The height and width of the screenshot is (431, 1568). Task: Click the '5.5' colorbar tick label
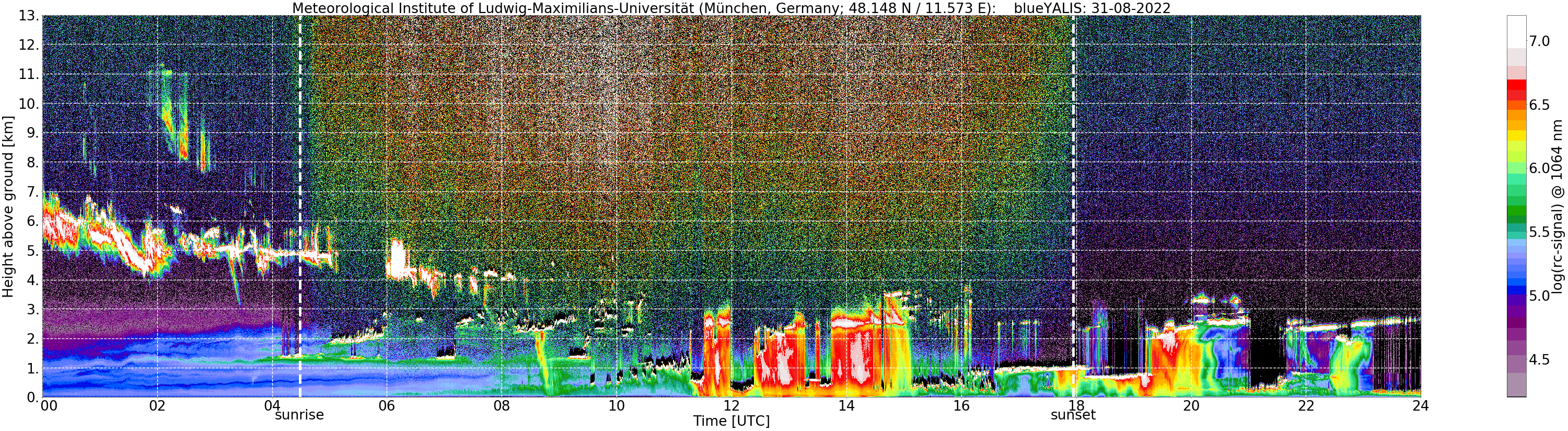[1539, 232]
